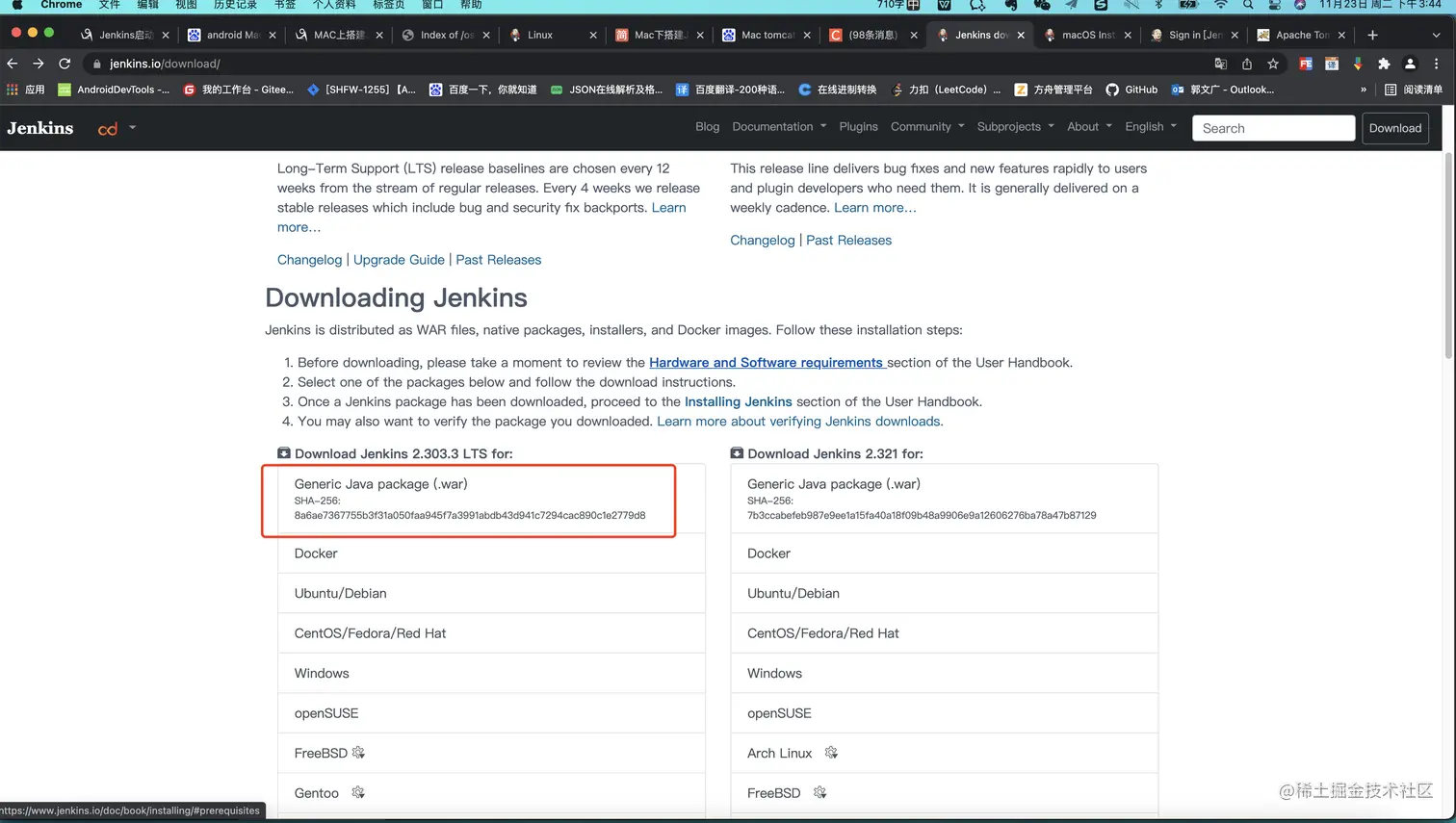
Task: Focus the Search field
Action: click(x=1273, y=128)
